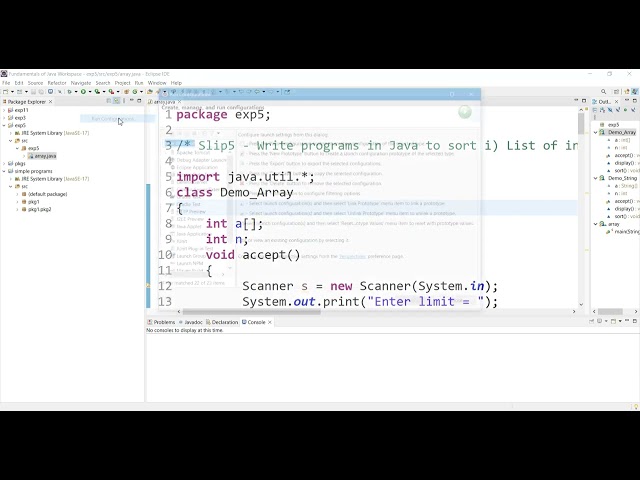Image resolution: width=640 pixels, height=480 pixels.
Task: Click the editor vertical scrollbar thumb
Action: (581, 124)
